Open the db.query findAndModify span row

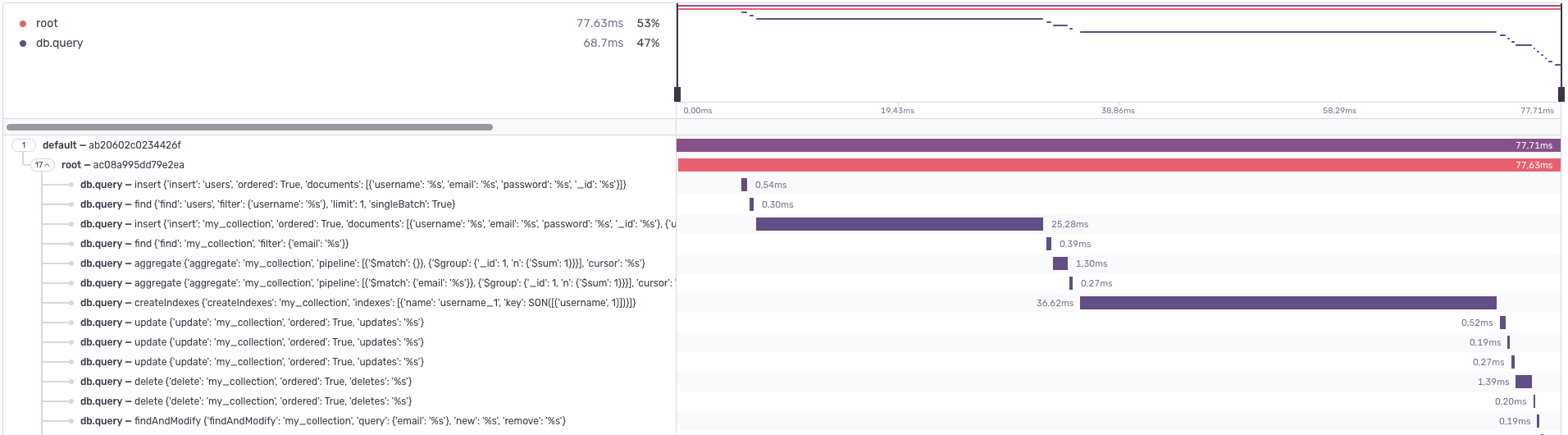[x=322, y=421]
